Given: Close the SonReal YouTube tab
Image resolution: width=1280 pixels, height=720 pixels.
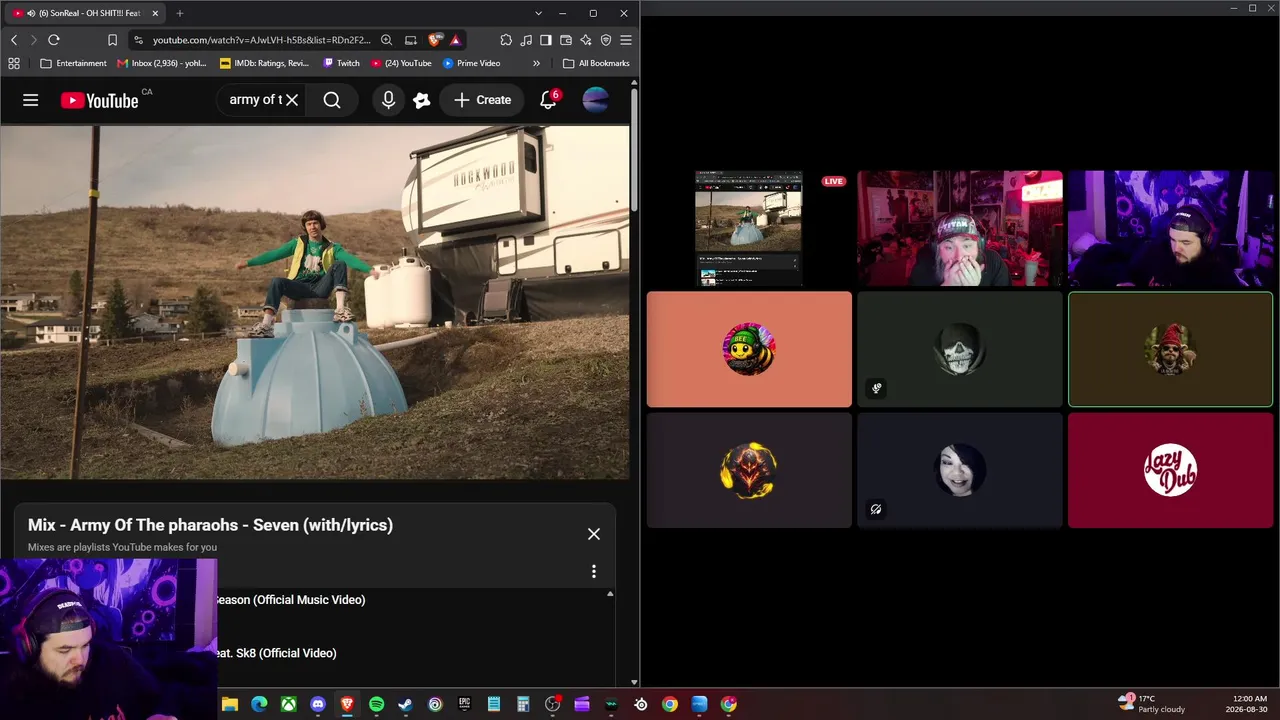Looking at the screenshot, I should [155, 13].
